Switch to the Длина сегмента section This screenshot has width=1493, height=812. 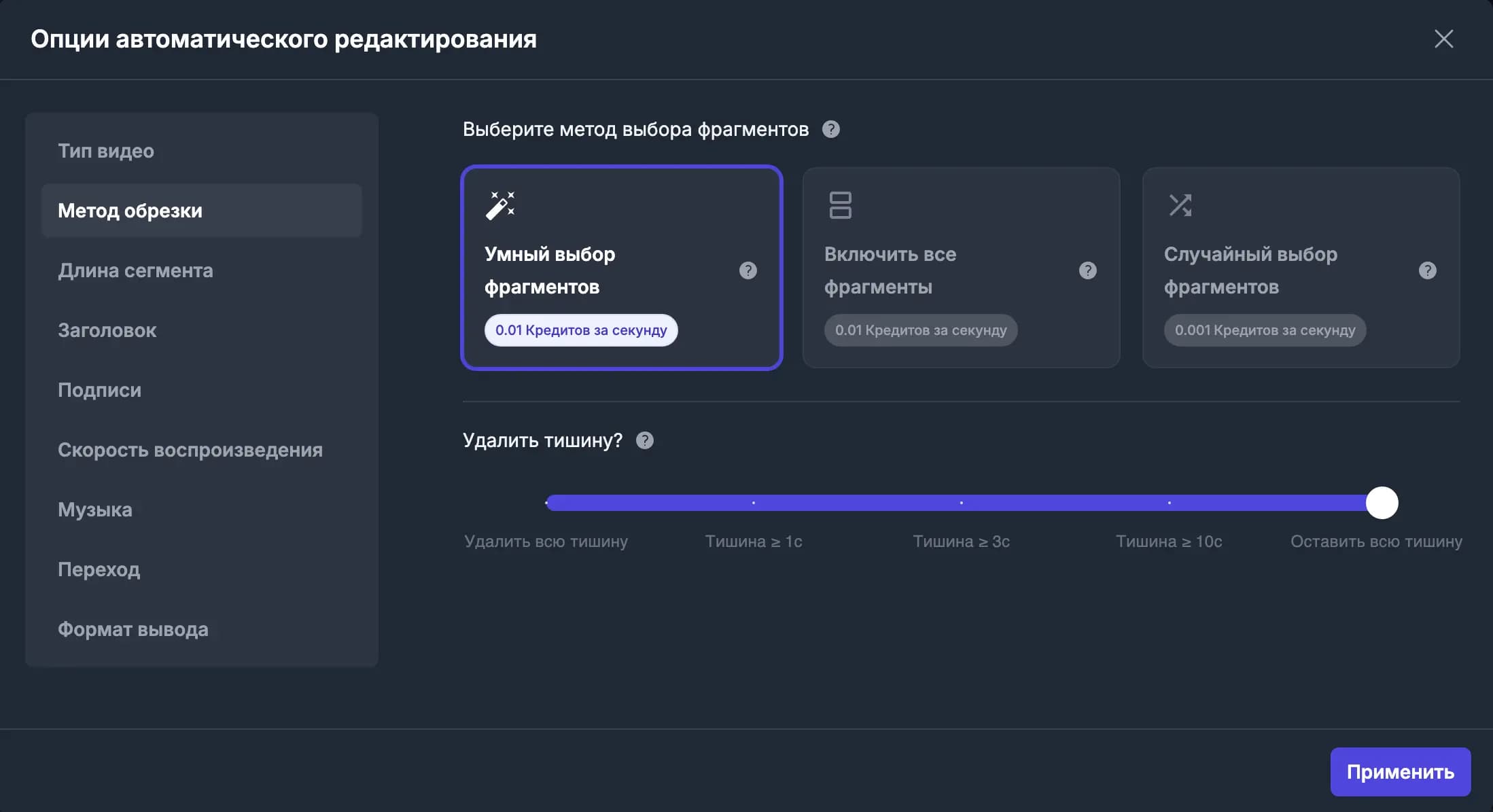135,270
